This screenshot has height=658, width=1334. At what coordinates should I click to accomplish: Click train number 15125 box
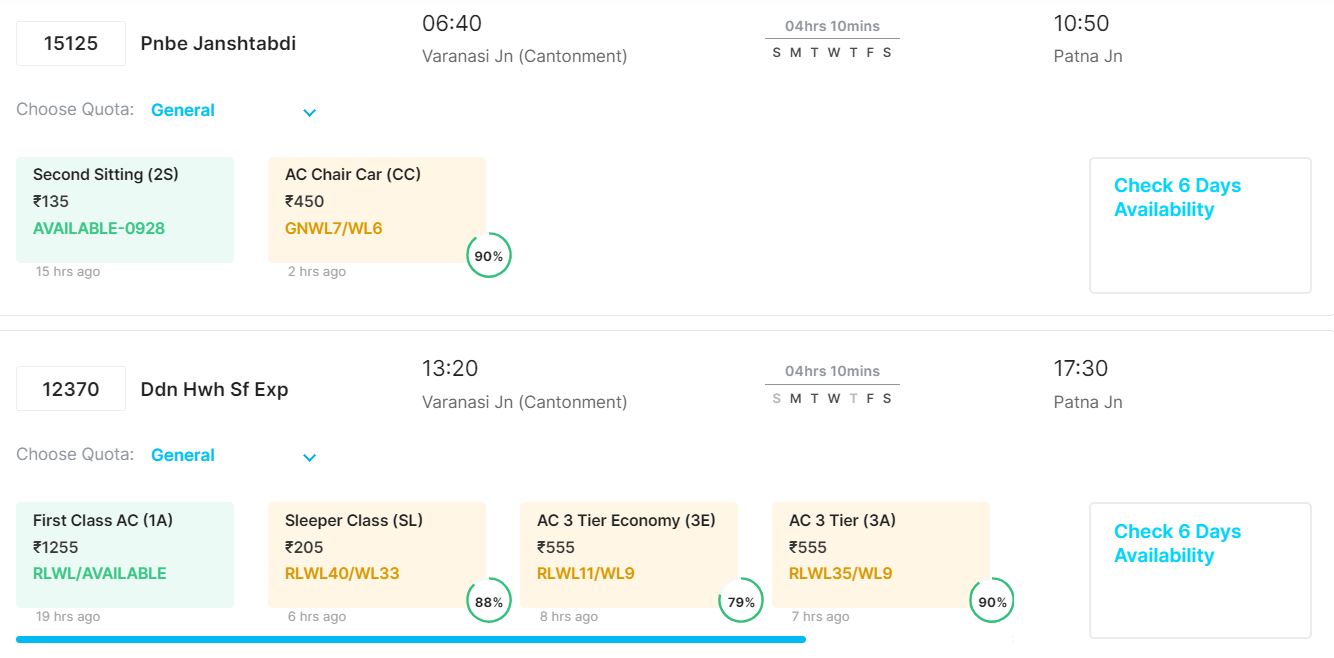point(71,44)
